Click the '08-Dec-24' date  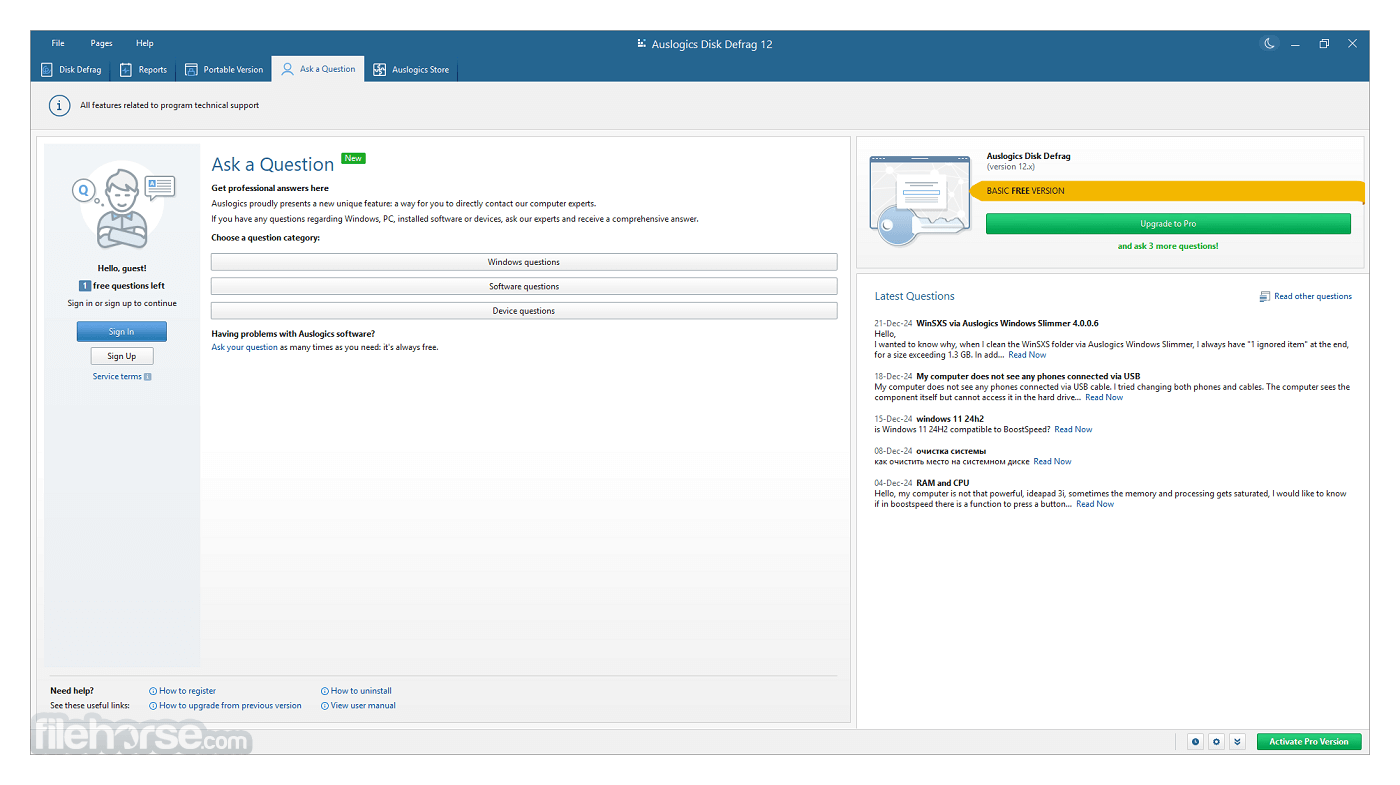[893, 452]
